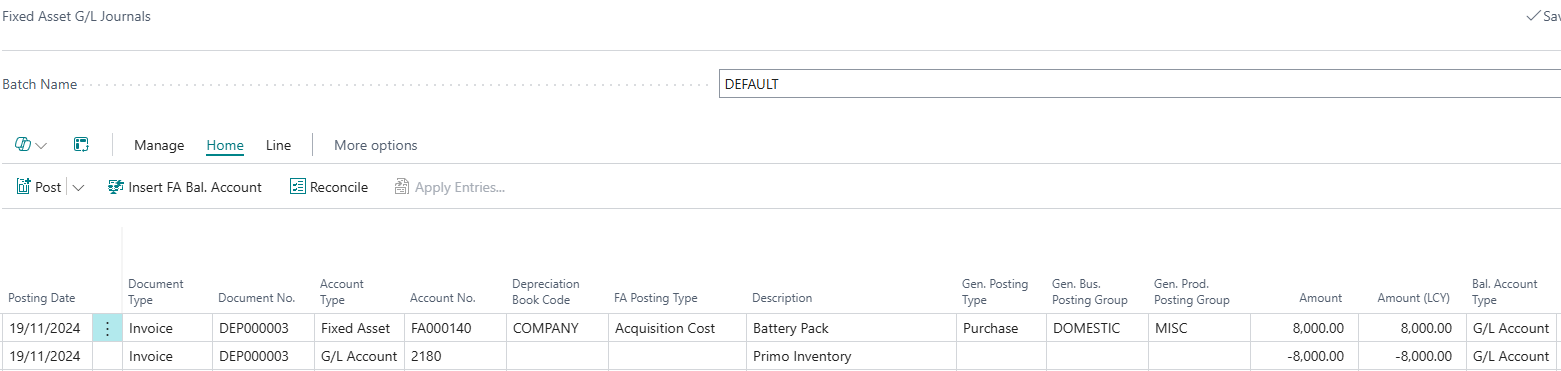Open the Line menu
Image resolution: width=1561 pixels, height=371 pixels.
[x=279, y=145]
